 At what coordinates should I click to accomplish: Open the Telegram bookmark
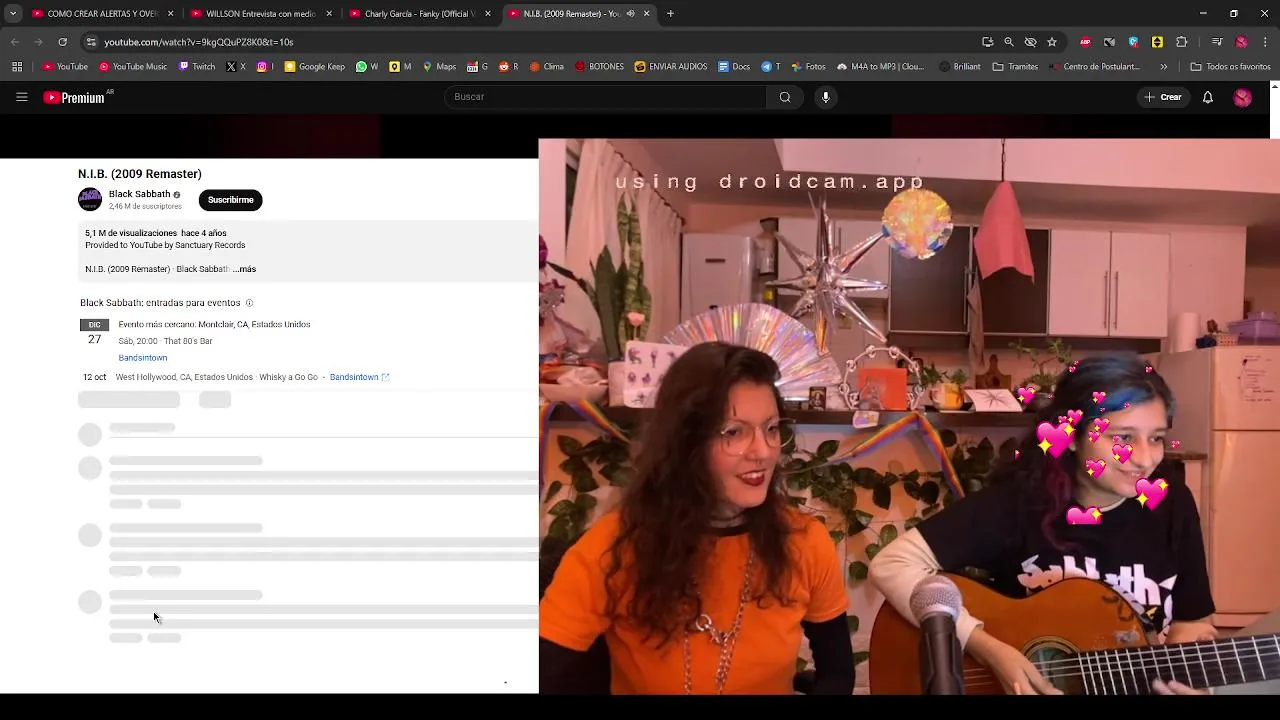pyautogui.click(x=771, y=67)
